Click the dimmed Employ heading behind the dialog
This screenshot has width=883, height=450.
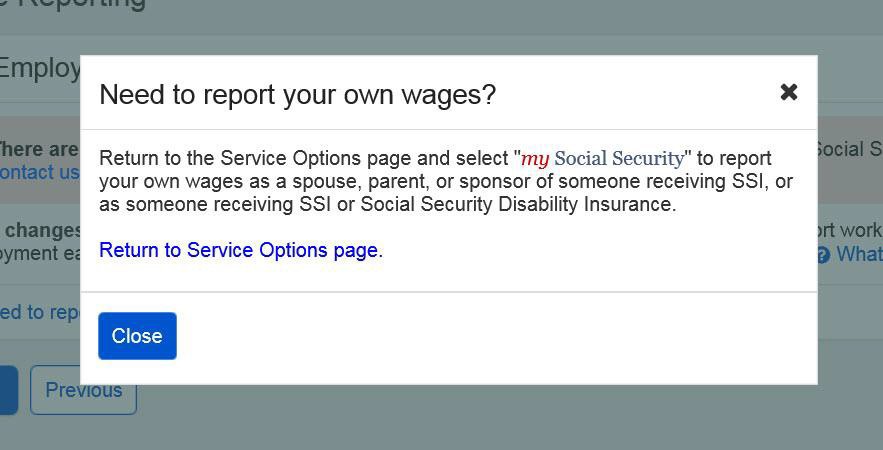click(40, 68)
